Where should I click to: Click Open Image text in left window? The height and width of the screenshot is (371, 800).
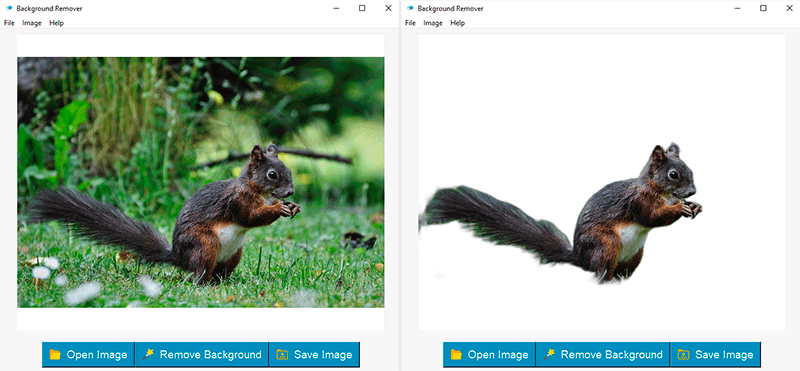tap(97, 355)
